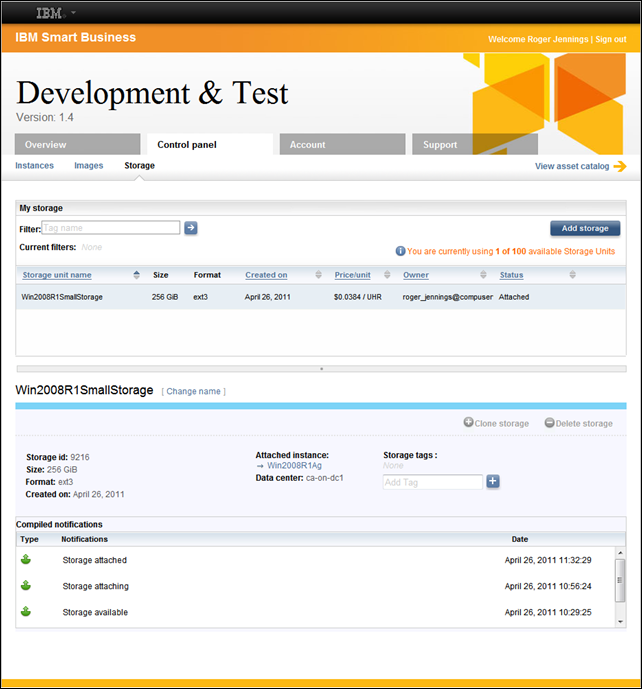642x689 pixels.
Task: Click the Price/unit column header
Action: [352, 275]
